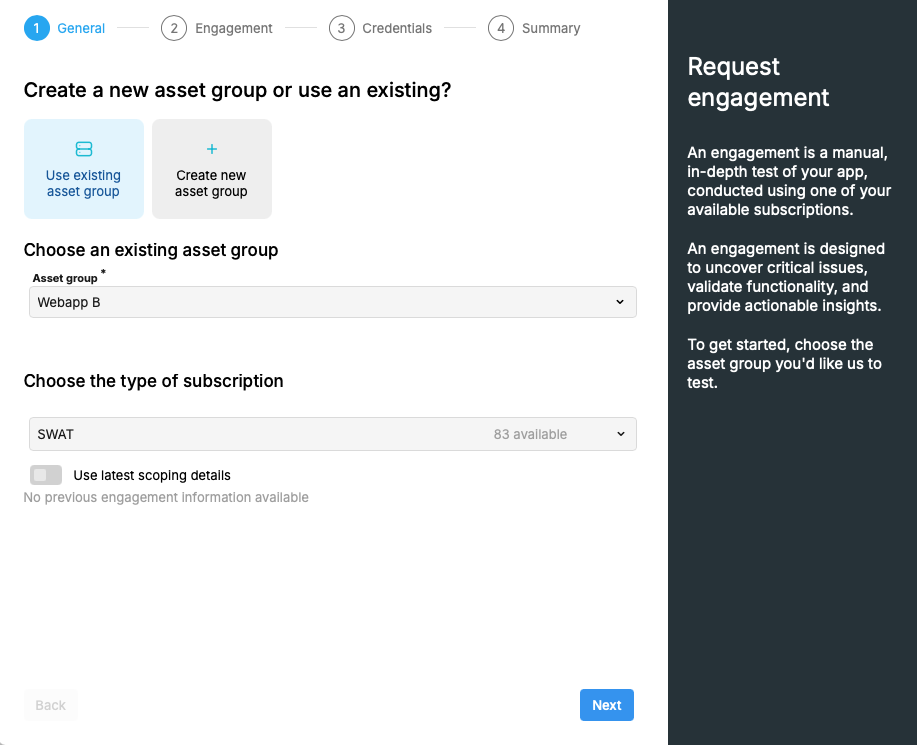Click the step 1 circle number icon
This screenshot has width=917, height=745.
tap(37, 28)
